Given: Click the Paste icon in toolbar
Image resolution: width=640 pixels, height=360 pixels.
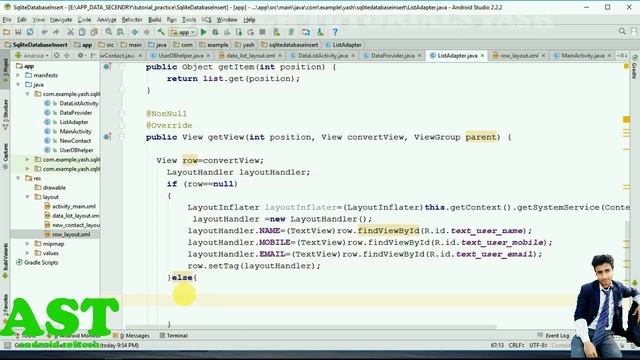Looking at the screenshot, I should (x=94, y=32).
